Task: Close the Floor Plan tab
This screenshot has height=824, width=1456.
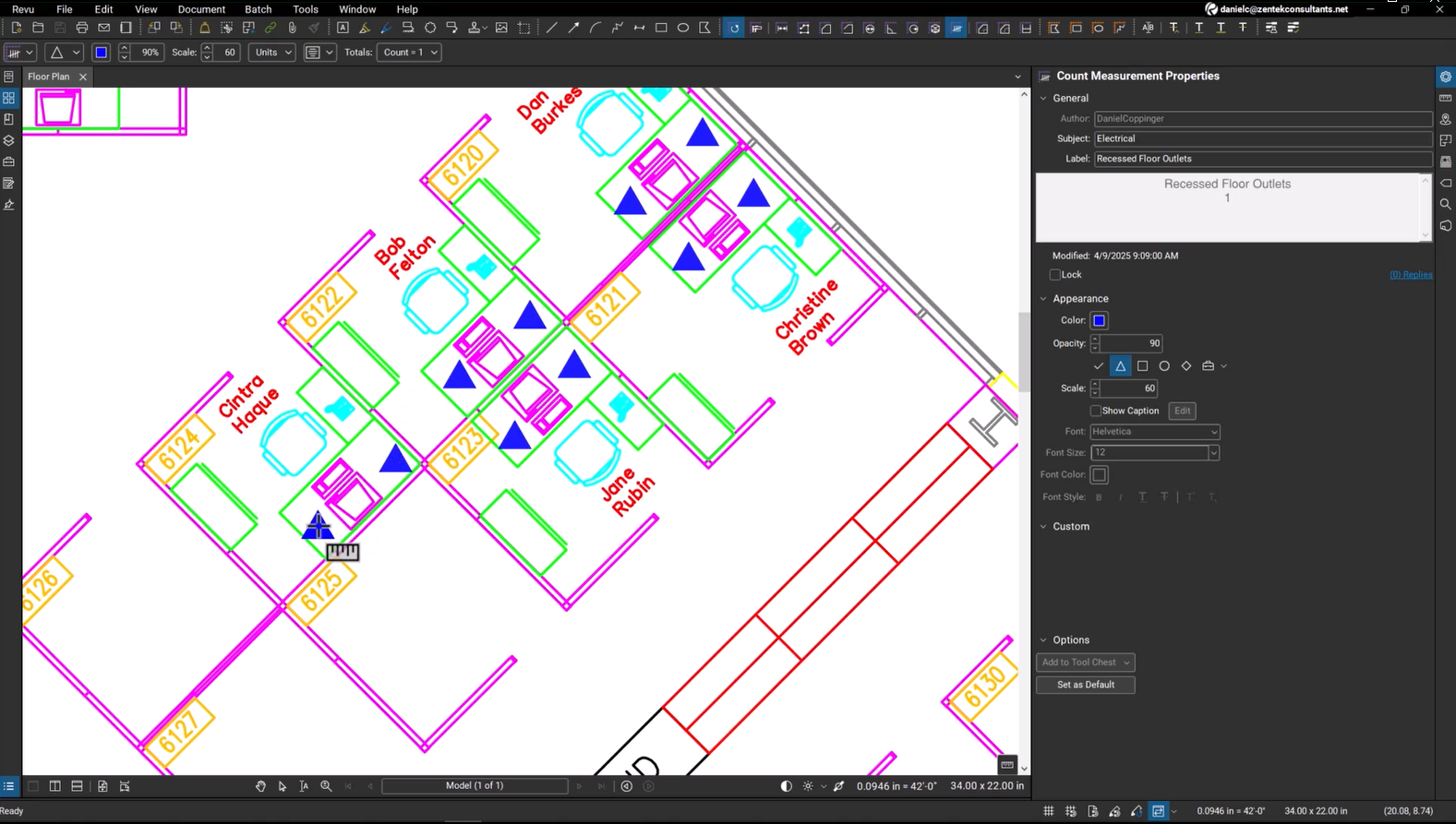Action: 83,77
